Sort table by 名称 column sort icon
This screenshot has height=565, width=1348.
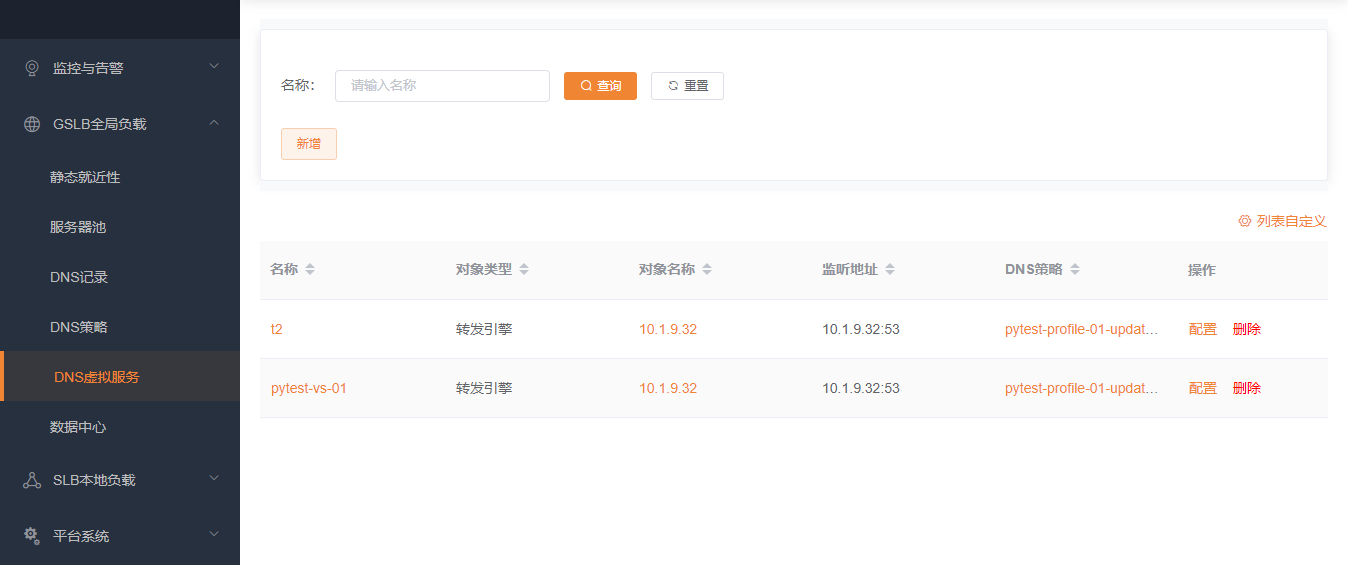click(310, 270)
